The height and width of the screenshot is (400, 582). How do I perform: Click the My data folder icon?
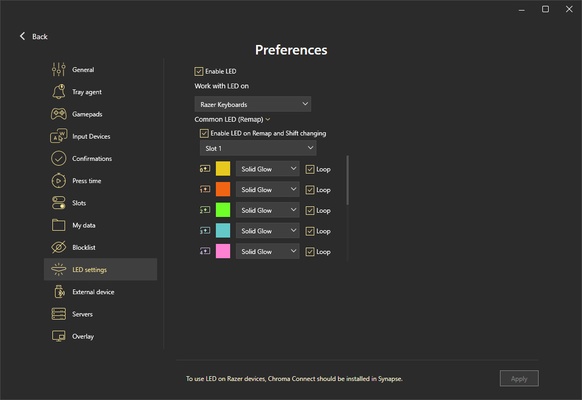coord(59,225)
